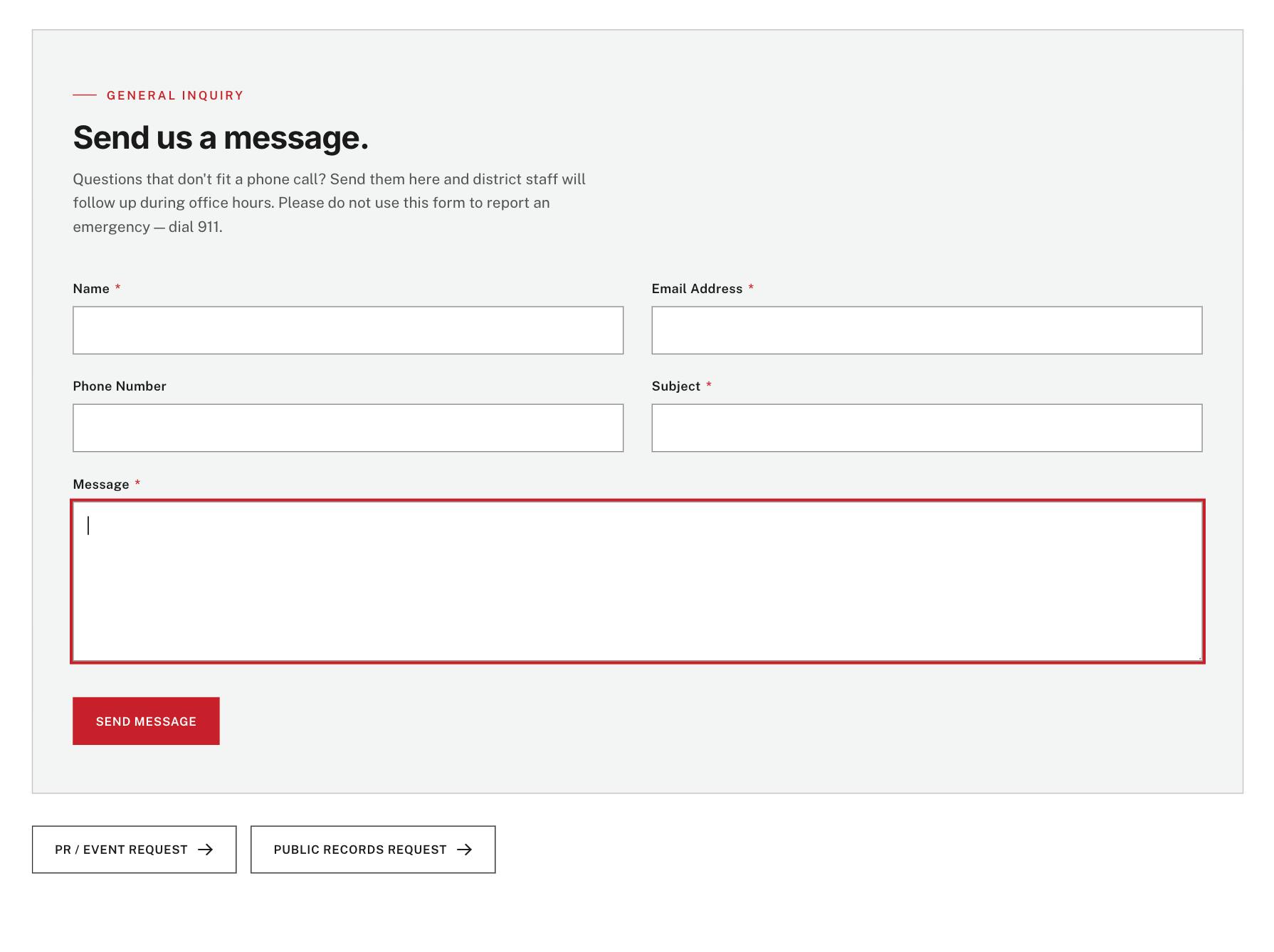Open the Public Records Request link
Viewport: 1274px width, 952px height.
coord(373,850)
